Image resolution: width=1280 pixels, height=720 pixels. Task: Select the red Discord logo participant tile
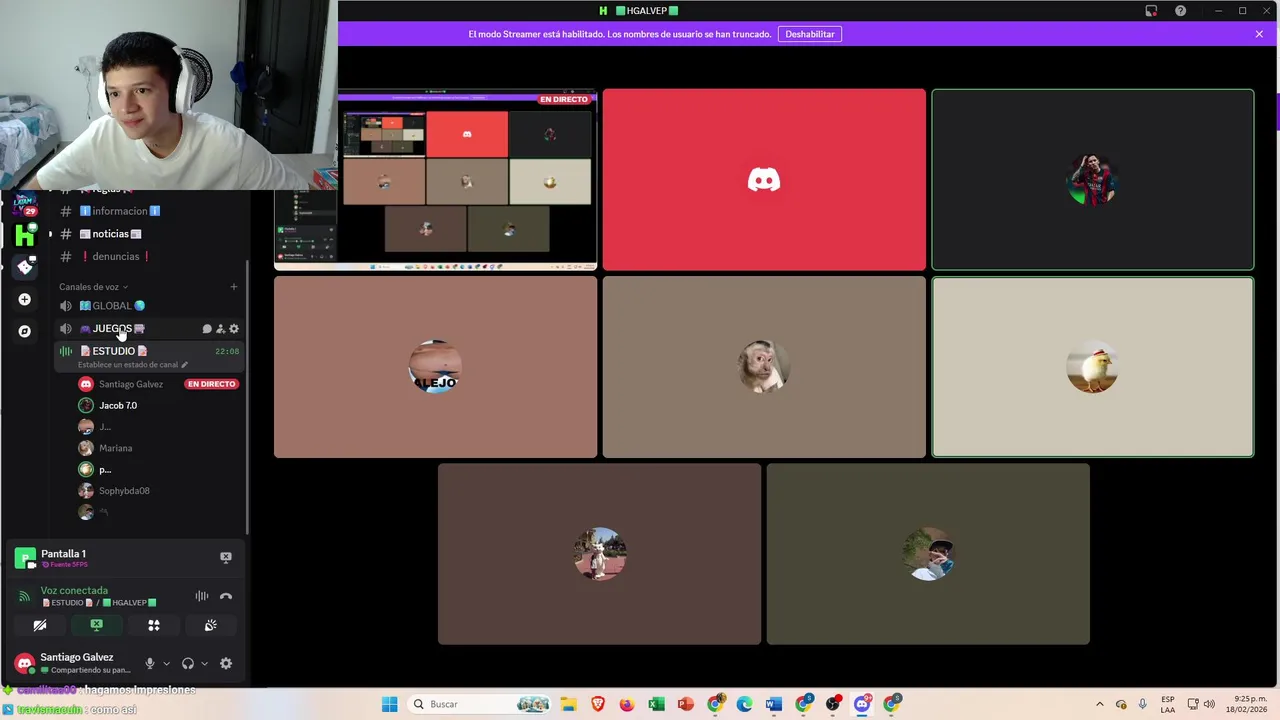(764, 180)
